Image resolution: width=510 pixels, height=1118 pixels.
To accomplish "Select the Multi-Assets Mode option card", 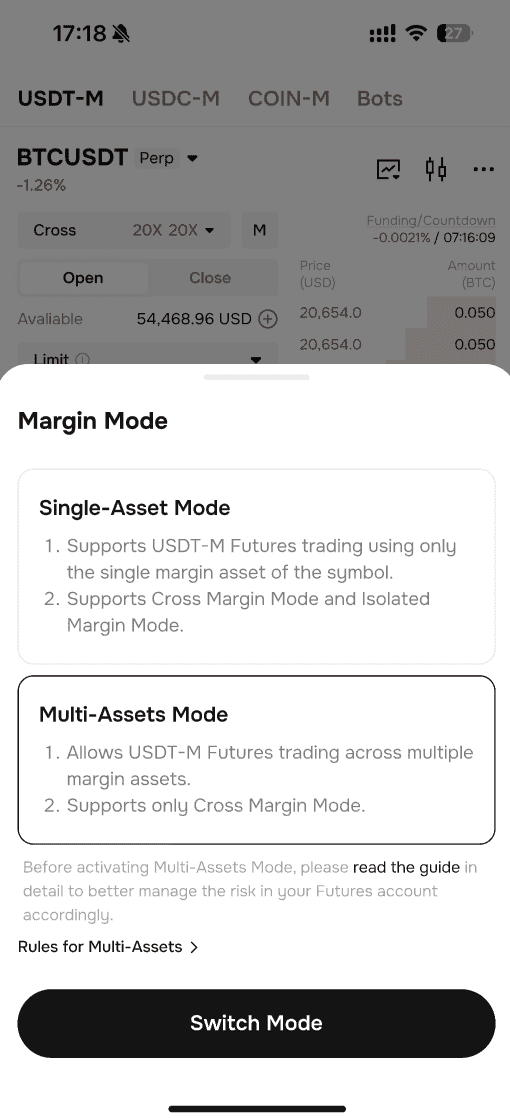I will point(256,760).
